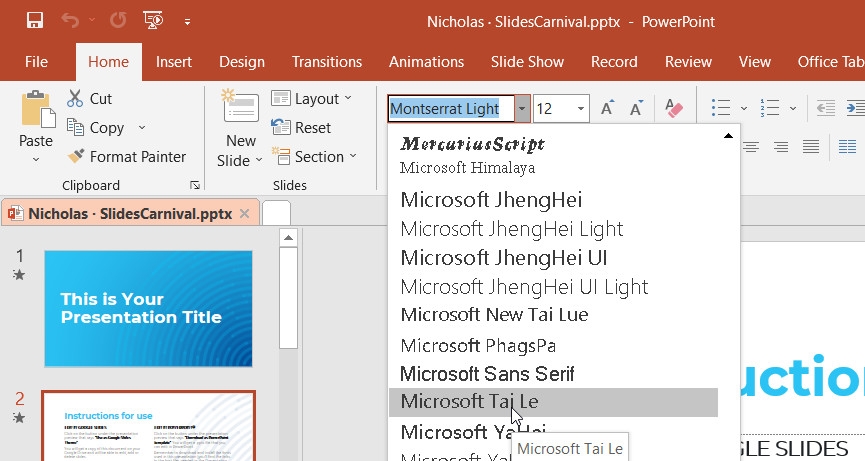This screenshot has width=865, height=461.
Task: Activate the Format Painter
Action: [126, 157]
